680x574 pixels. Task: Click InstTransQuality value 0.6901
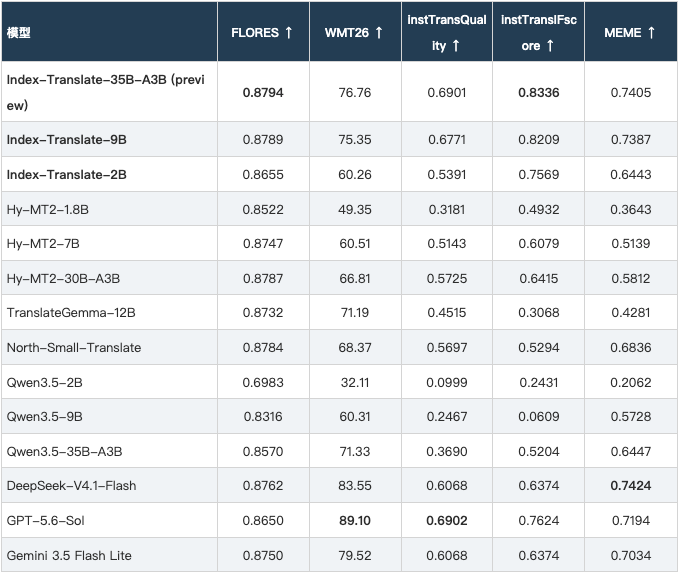[447, 92]
